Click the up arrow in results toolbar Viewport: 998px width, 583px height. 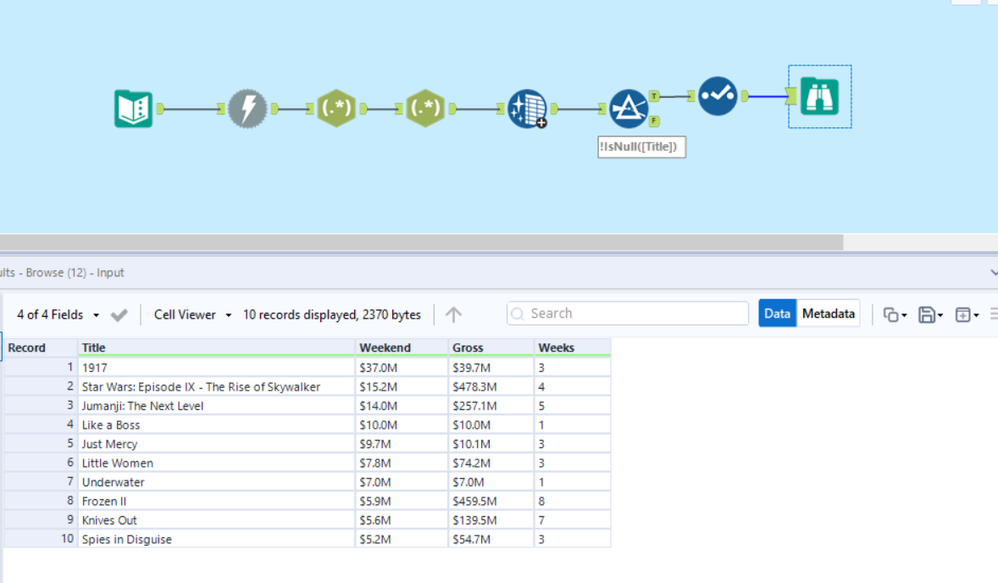(453, 313)
